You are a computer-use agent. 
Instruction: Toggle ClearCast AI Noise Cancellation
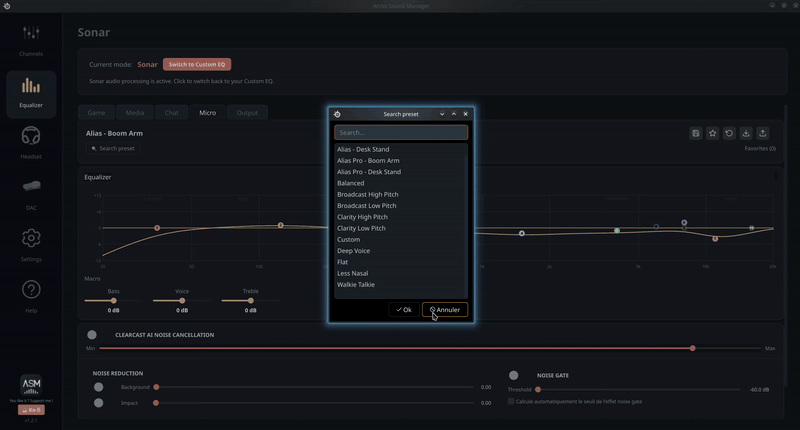(x=92, y=335)
